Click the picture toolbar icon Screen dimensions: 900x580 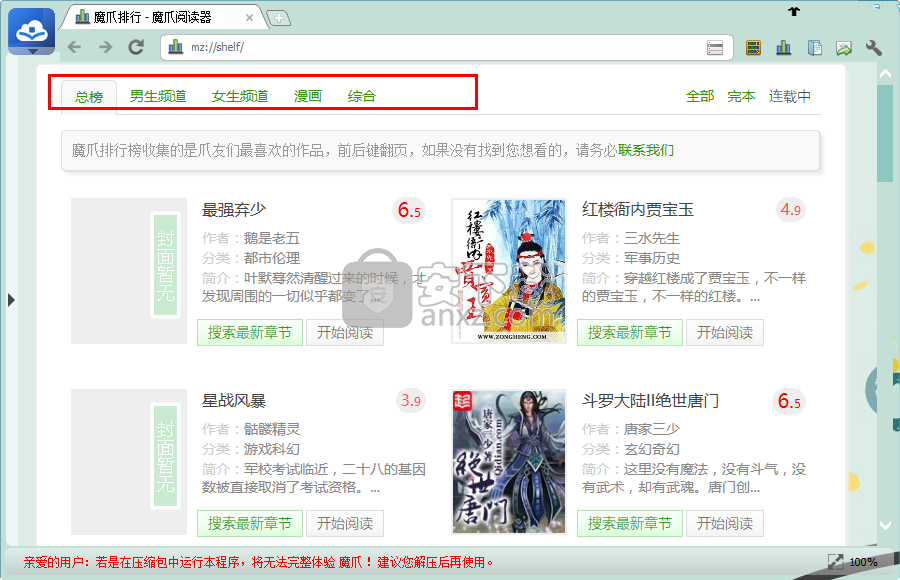(x=844, y=48)
